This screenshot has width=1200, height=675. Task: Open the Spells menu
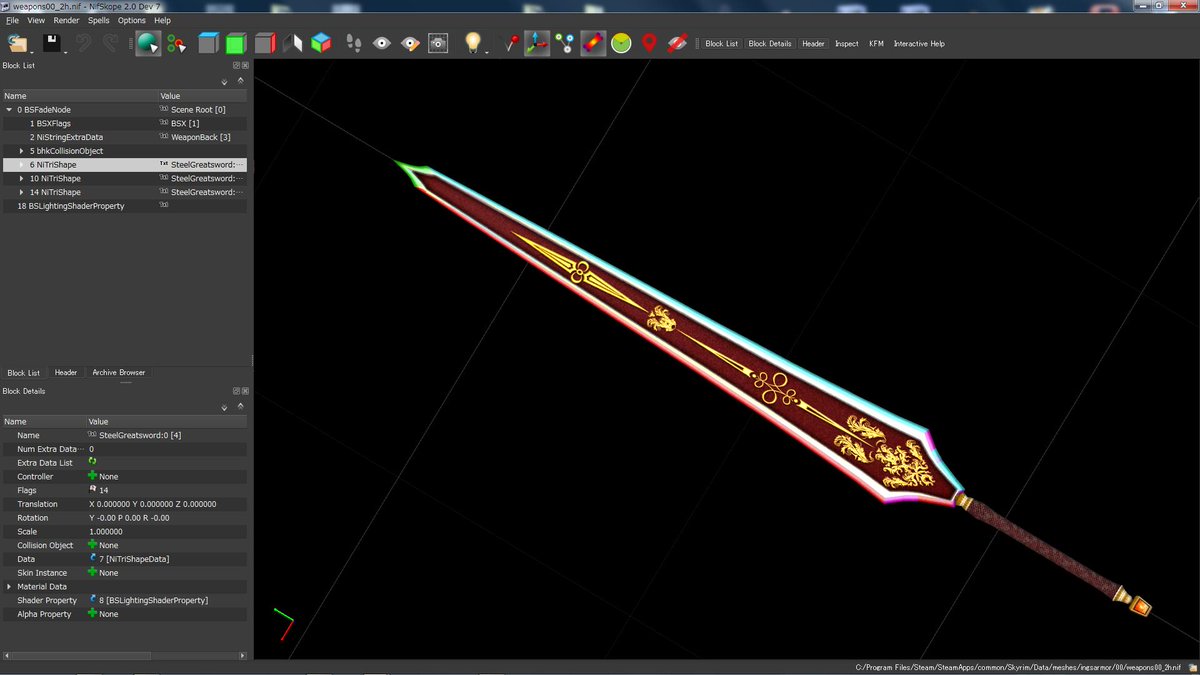[x=99, y=20]
